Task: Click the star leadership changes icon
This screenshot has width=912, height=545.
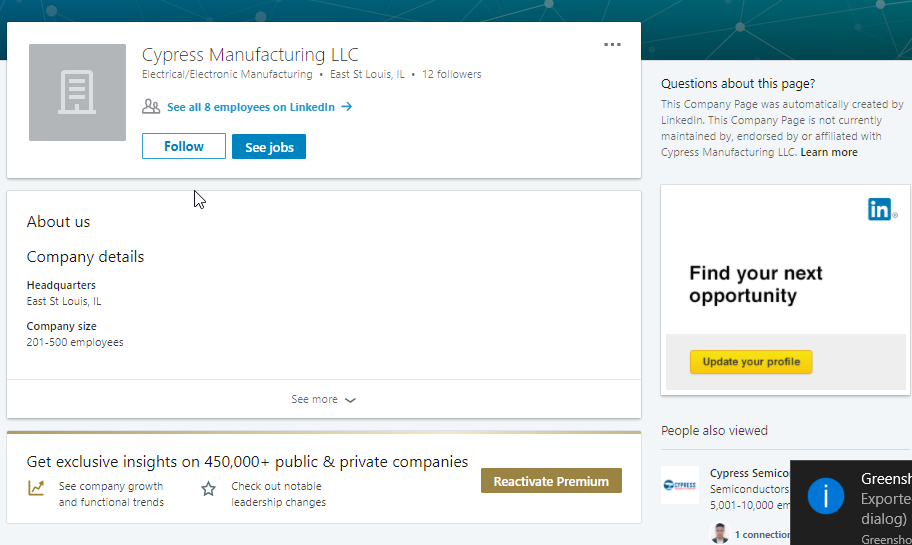Action: 208,489
